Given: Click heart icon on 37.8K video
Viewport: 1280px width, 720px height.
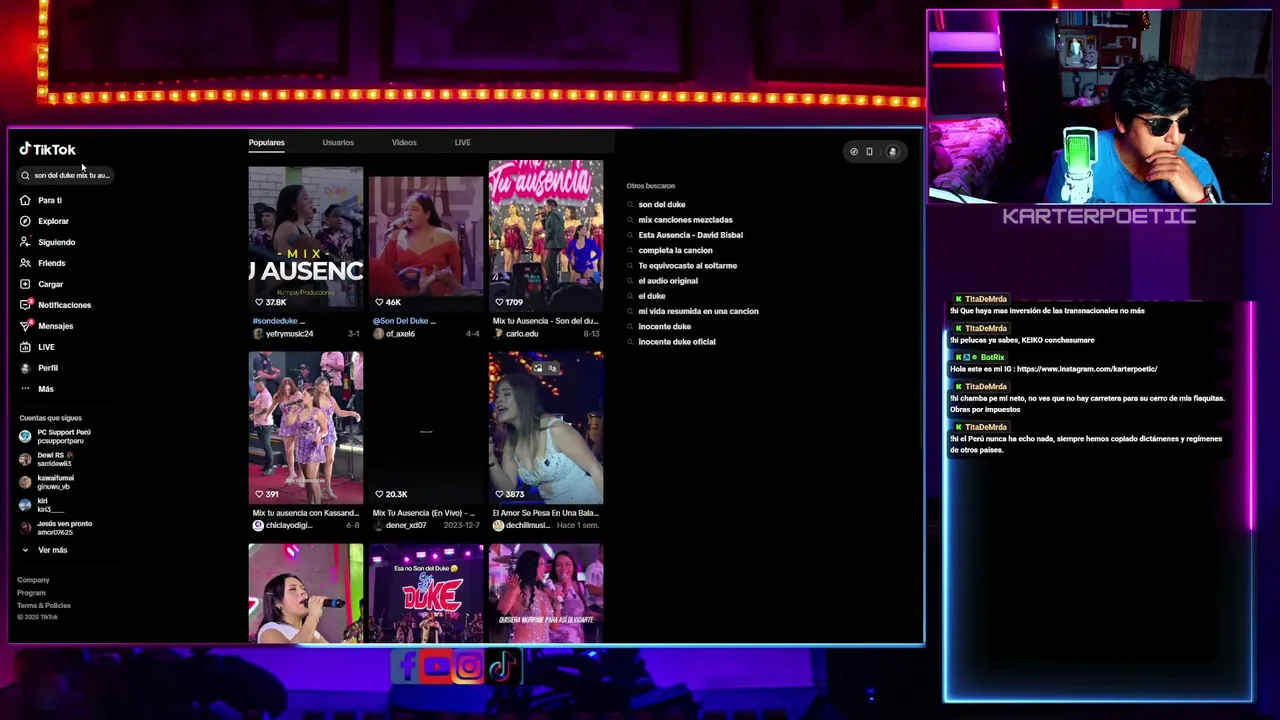Looking at the screenshot, I should [259, 302].
